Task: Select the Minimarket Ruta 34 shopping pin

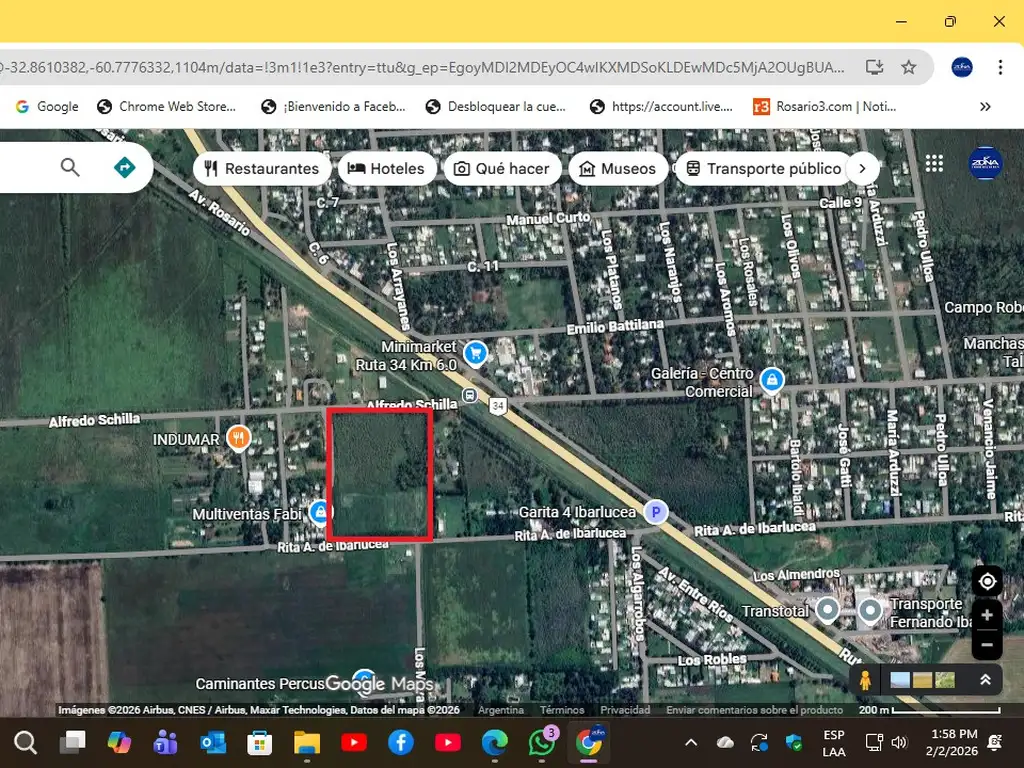Action: (x=475, y=351)
